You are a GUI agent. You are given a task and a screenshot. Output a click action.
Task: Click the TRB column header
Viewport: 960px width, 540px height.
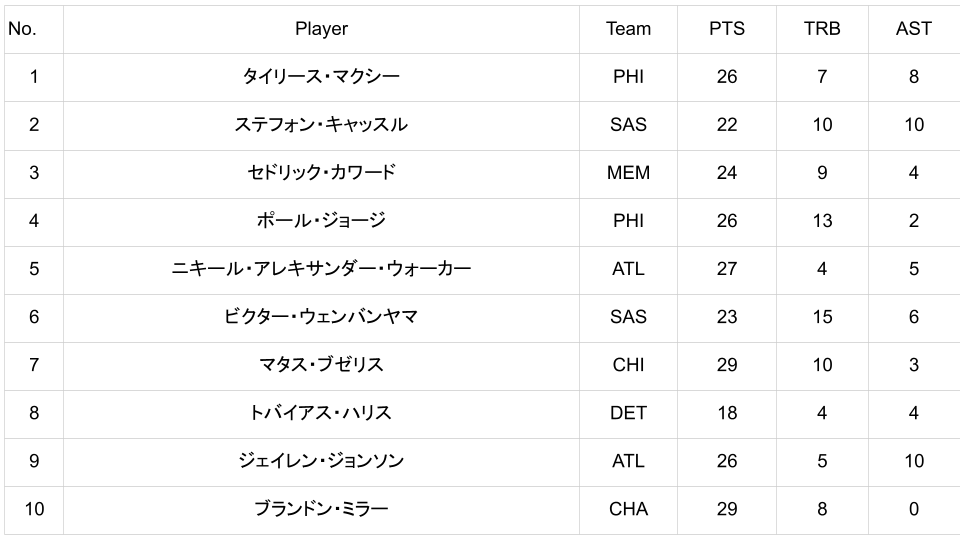pyautogui.click(x=822, y=29)
